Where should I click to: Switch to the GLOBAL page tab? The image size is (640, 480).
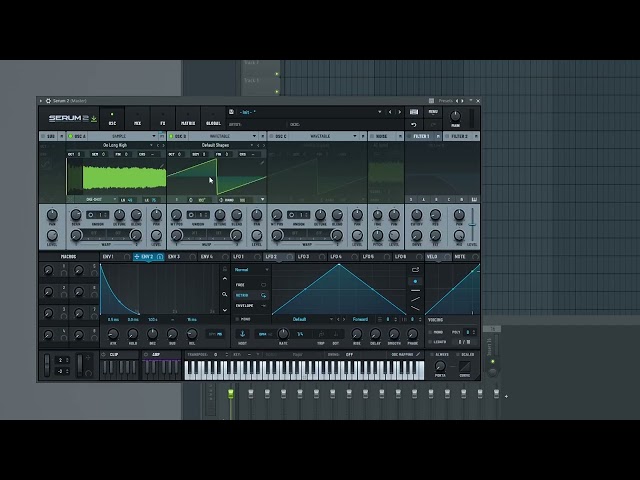tap(213, 118)
